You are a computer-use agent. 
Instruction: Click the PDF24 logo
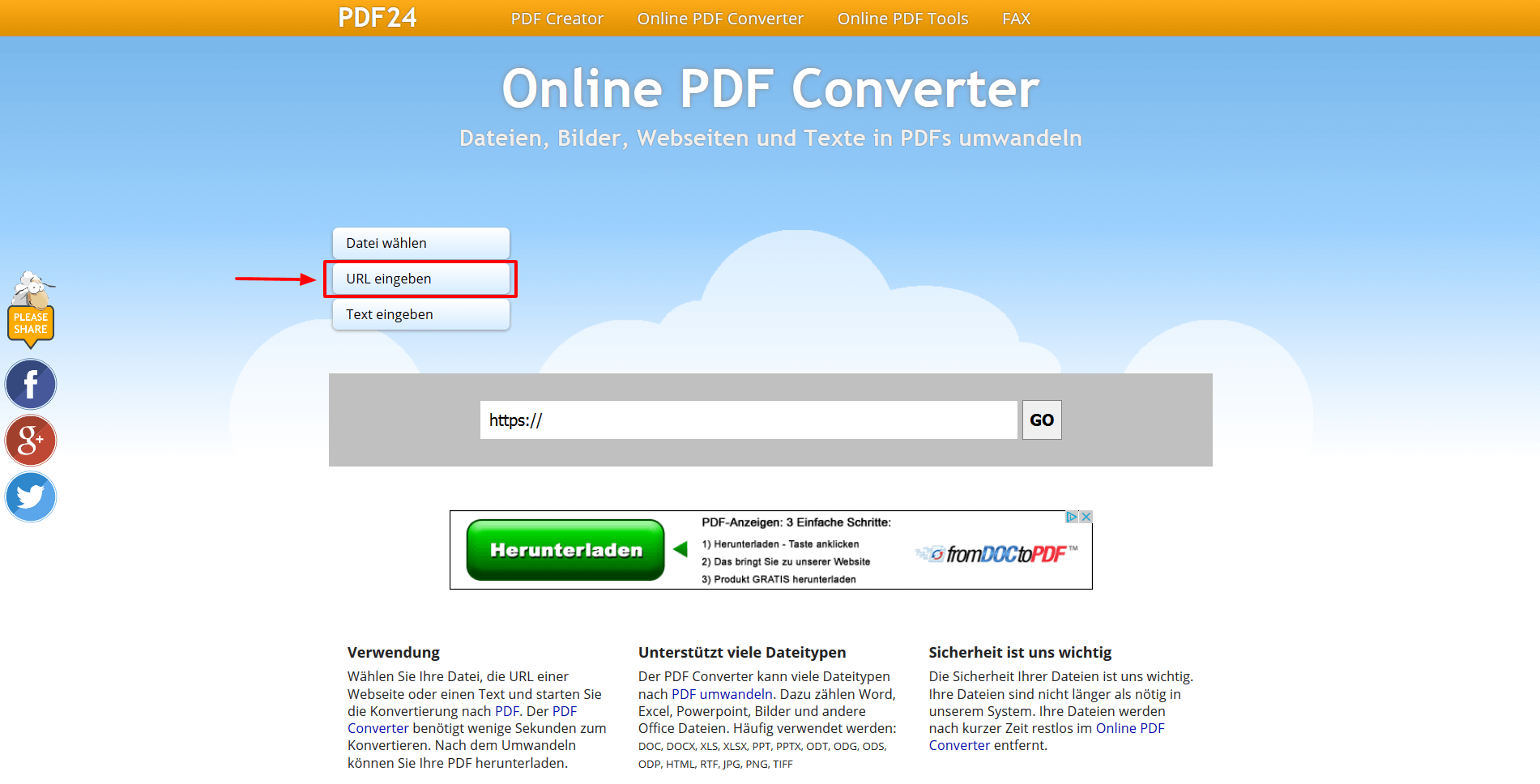click(x=377, y=18)
